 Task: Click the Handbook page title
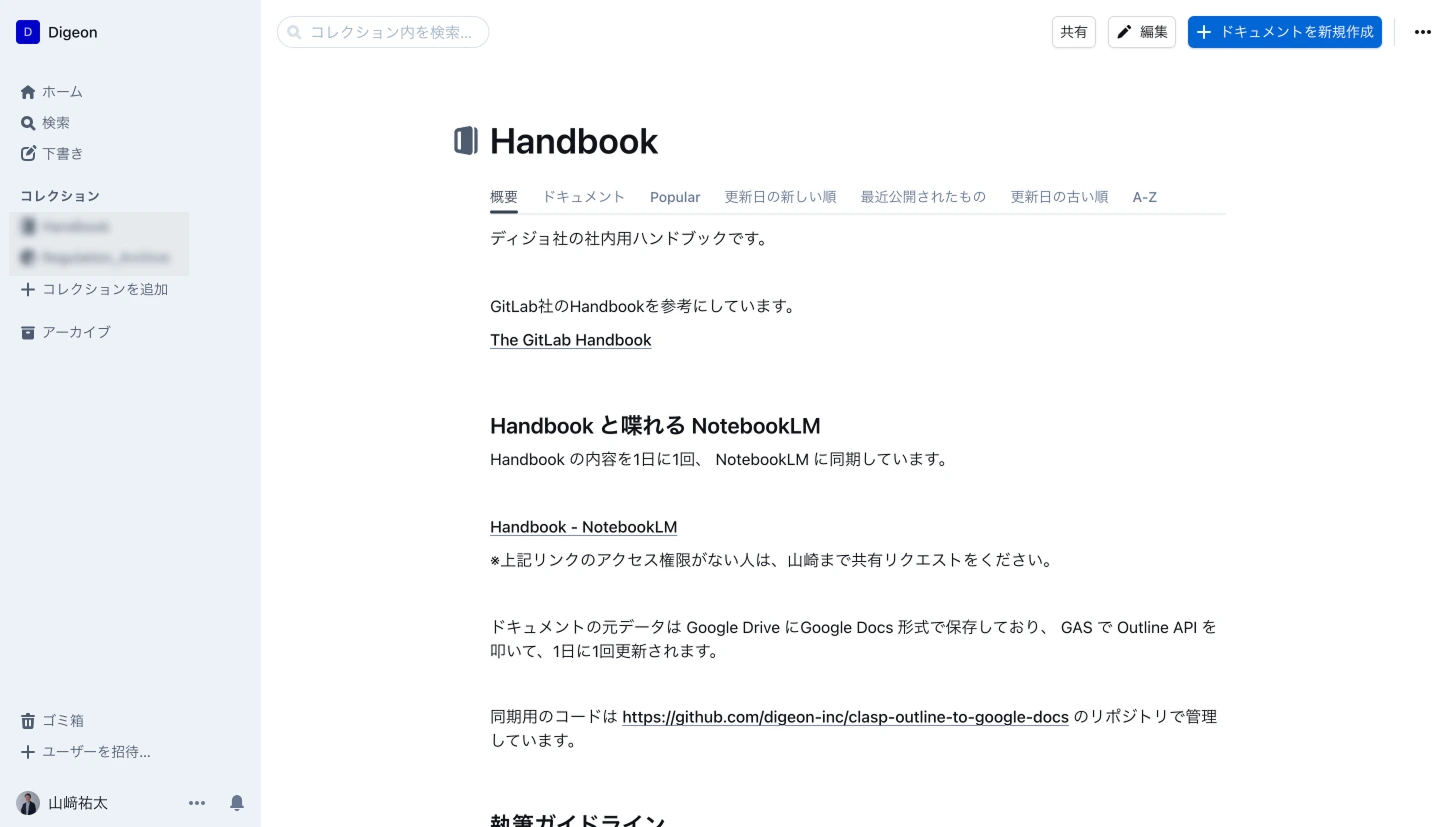click(574, 142)
